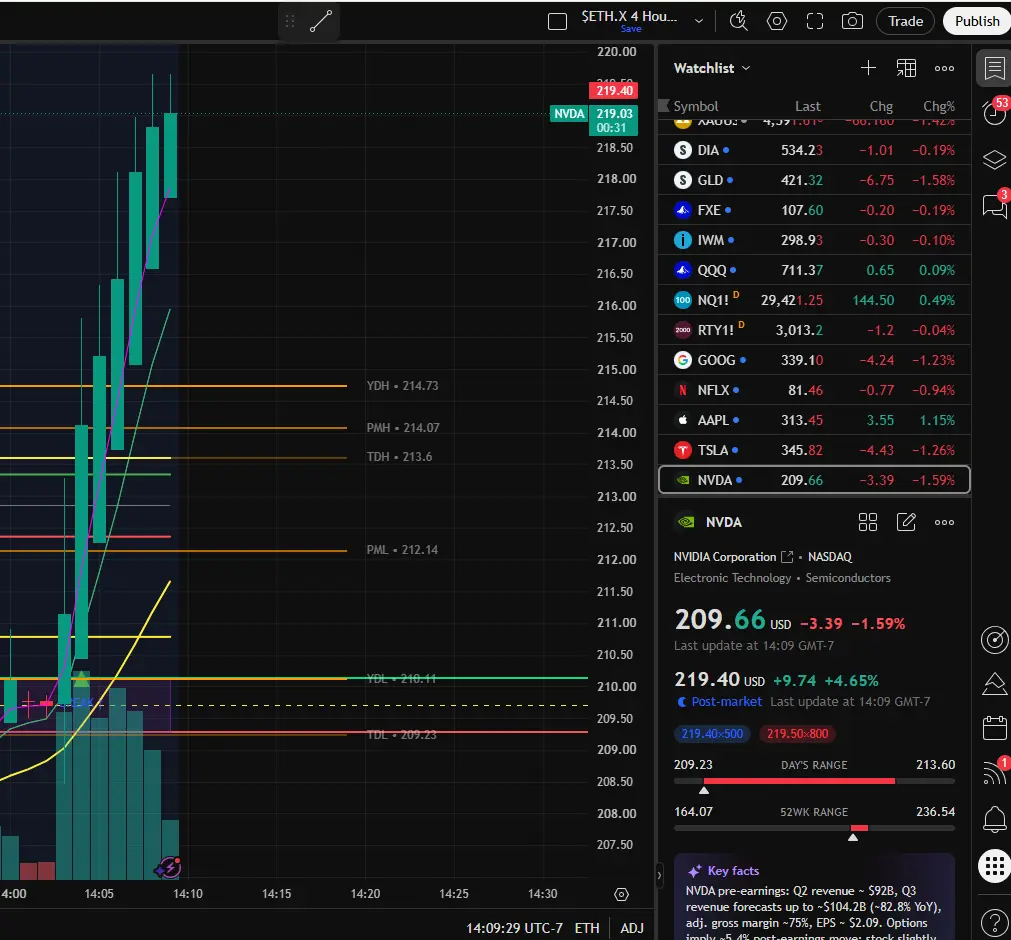Viewport: 1011px width, 940px height.
Task: Sort watchlist by Last column
Action: coord(807,106)
